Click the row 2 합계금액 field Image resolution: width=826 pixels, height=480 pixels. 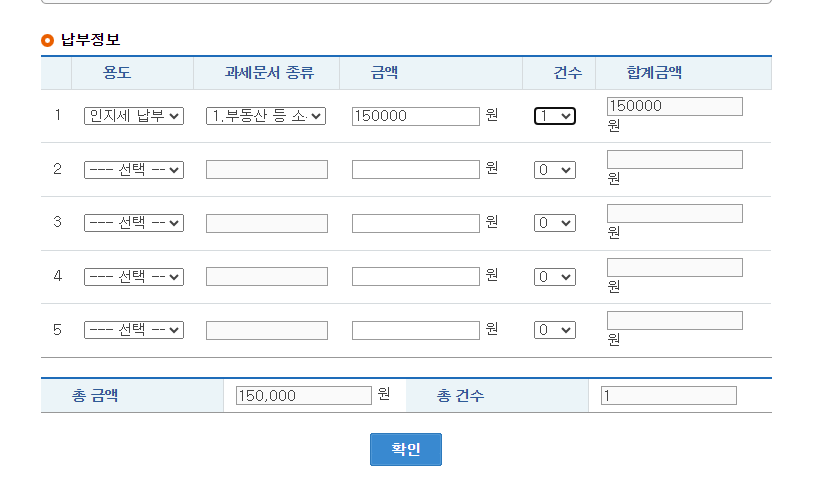click(x=675, y=159)
